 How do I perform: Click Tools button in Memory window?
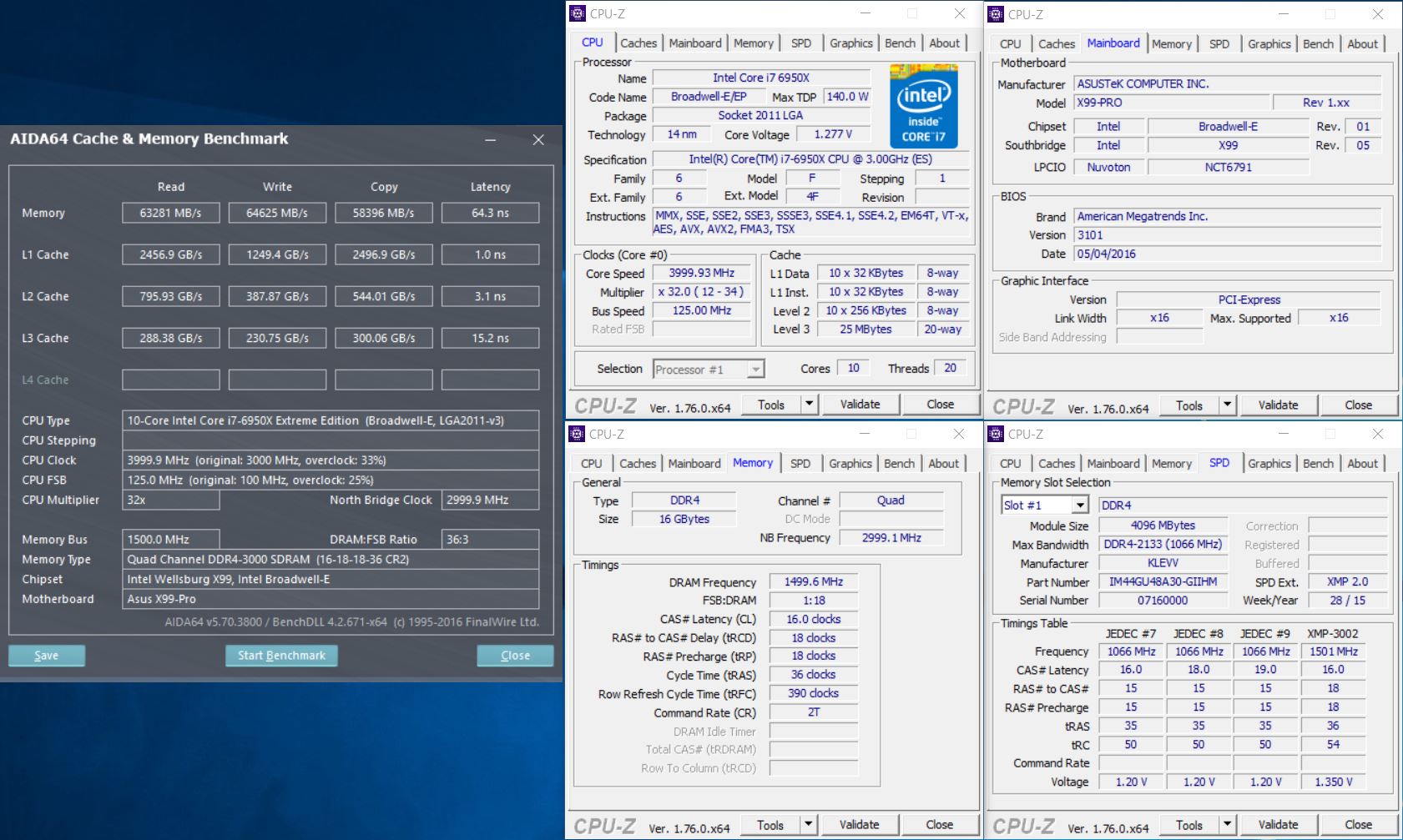tap(770, 825)
